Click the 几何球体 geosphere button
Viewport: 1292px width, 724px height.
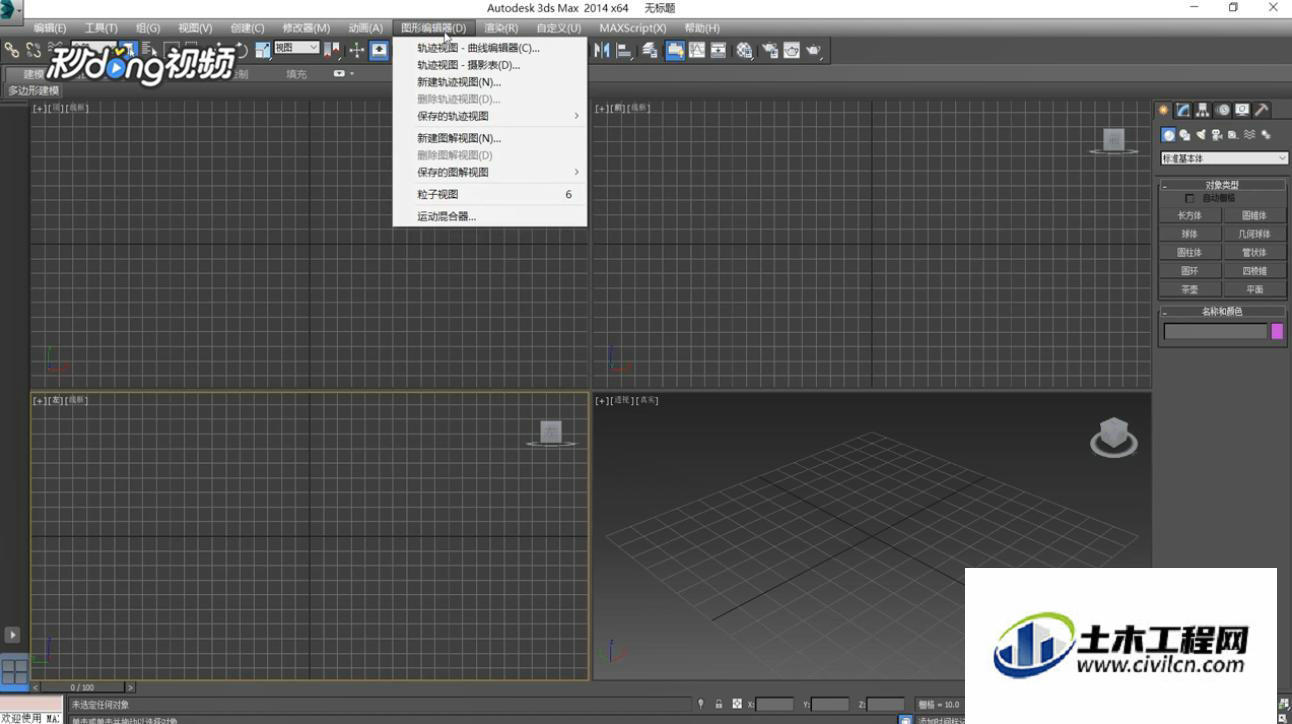pos(1254,234)
